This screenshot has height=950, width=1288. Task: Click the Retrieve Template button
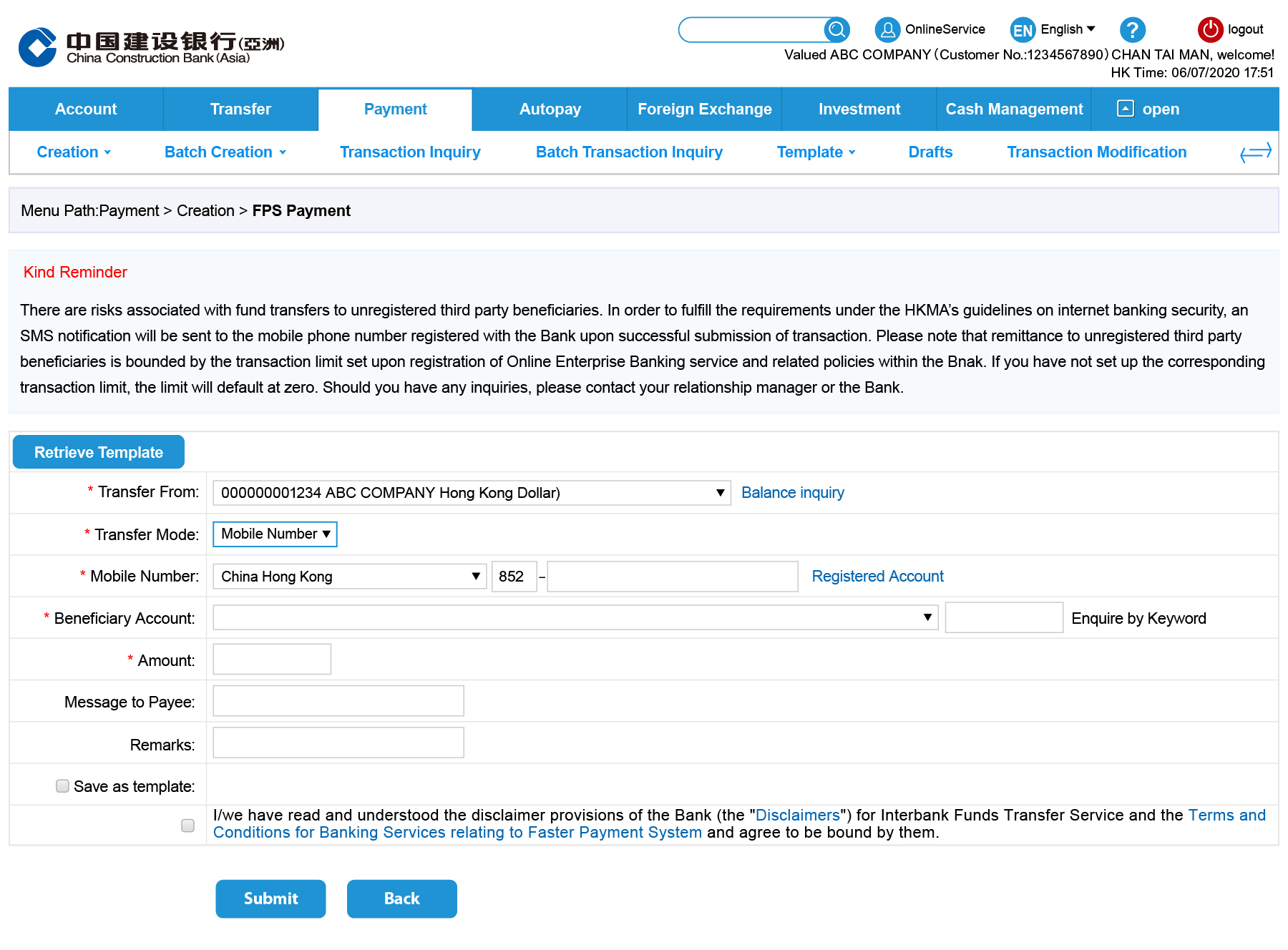coord(99,452)
